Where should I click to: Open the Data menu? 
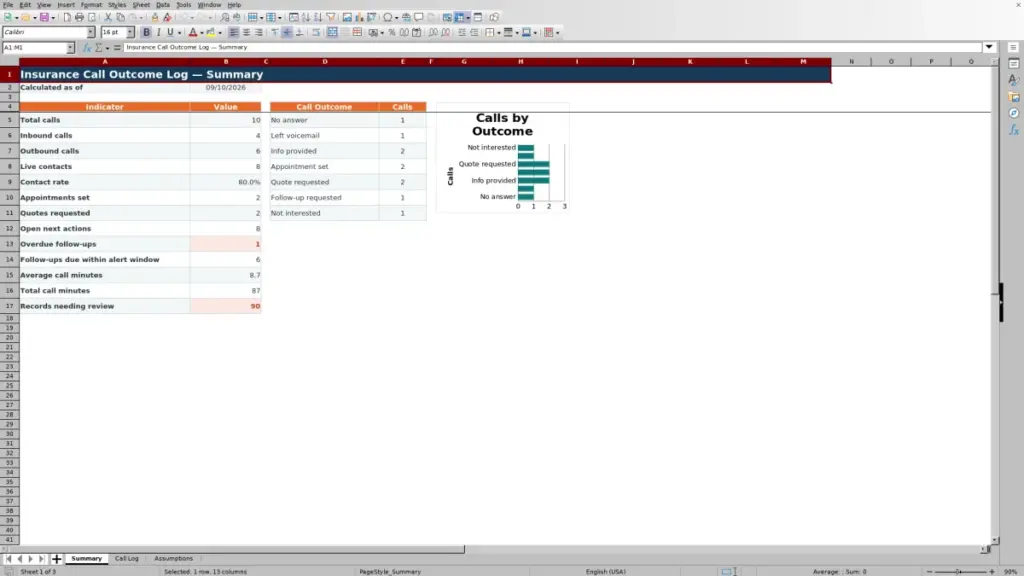tap(163, 5)
